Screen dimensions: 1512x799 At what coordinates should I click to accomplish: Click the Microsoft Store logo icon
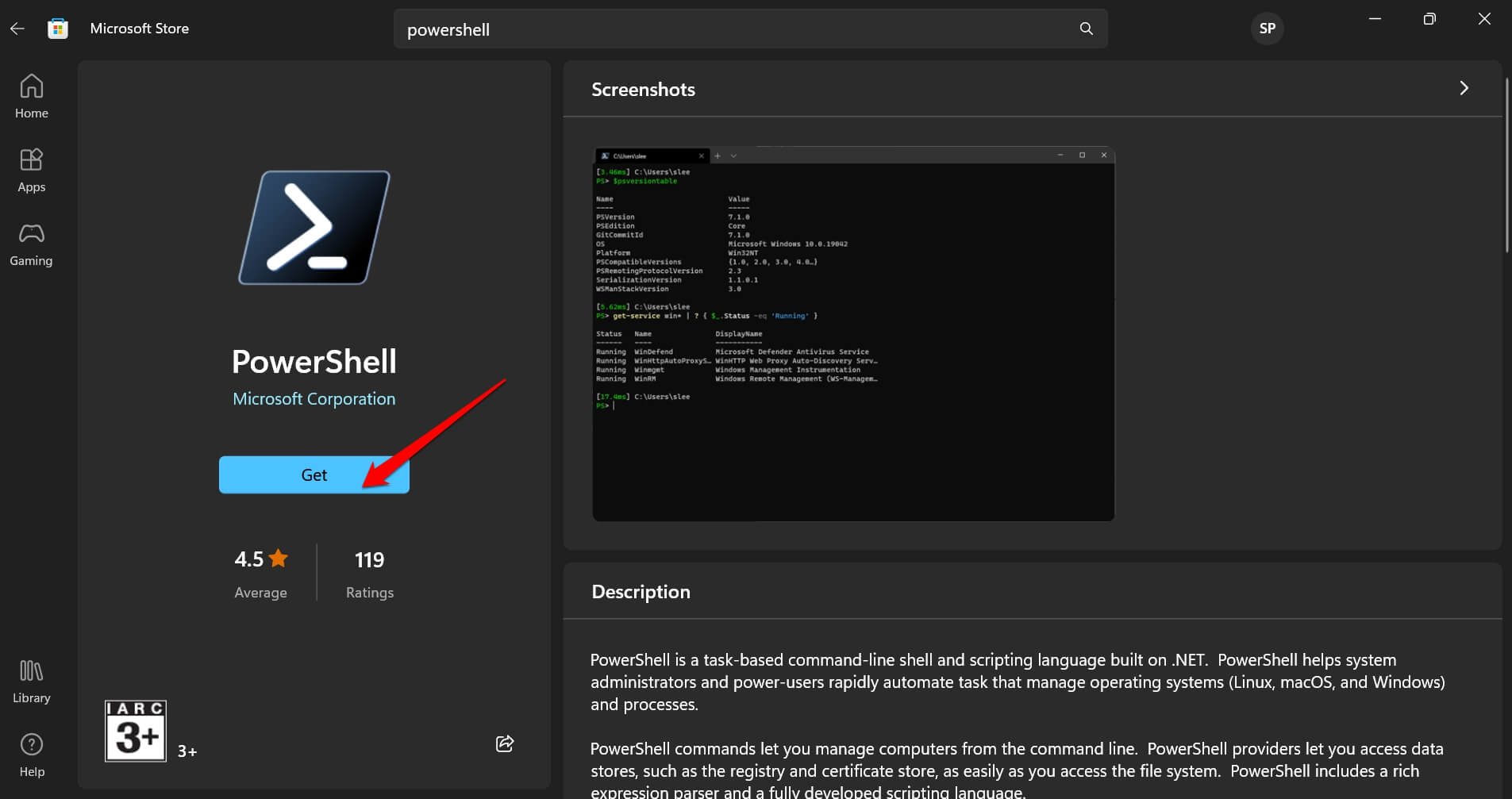pyautogui.click(x=57, y=29)
